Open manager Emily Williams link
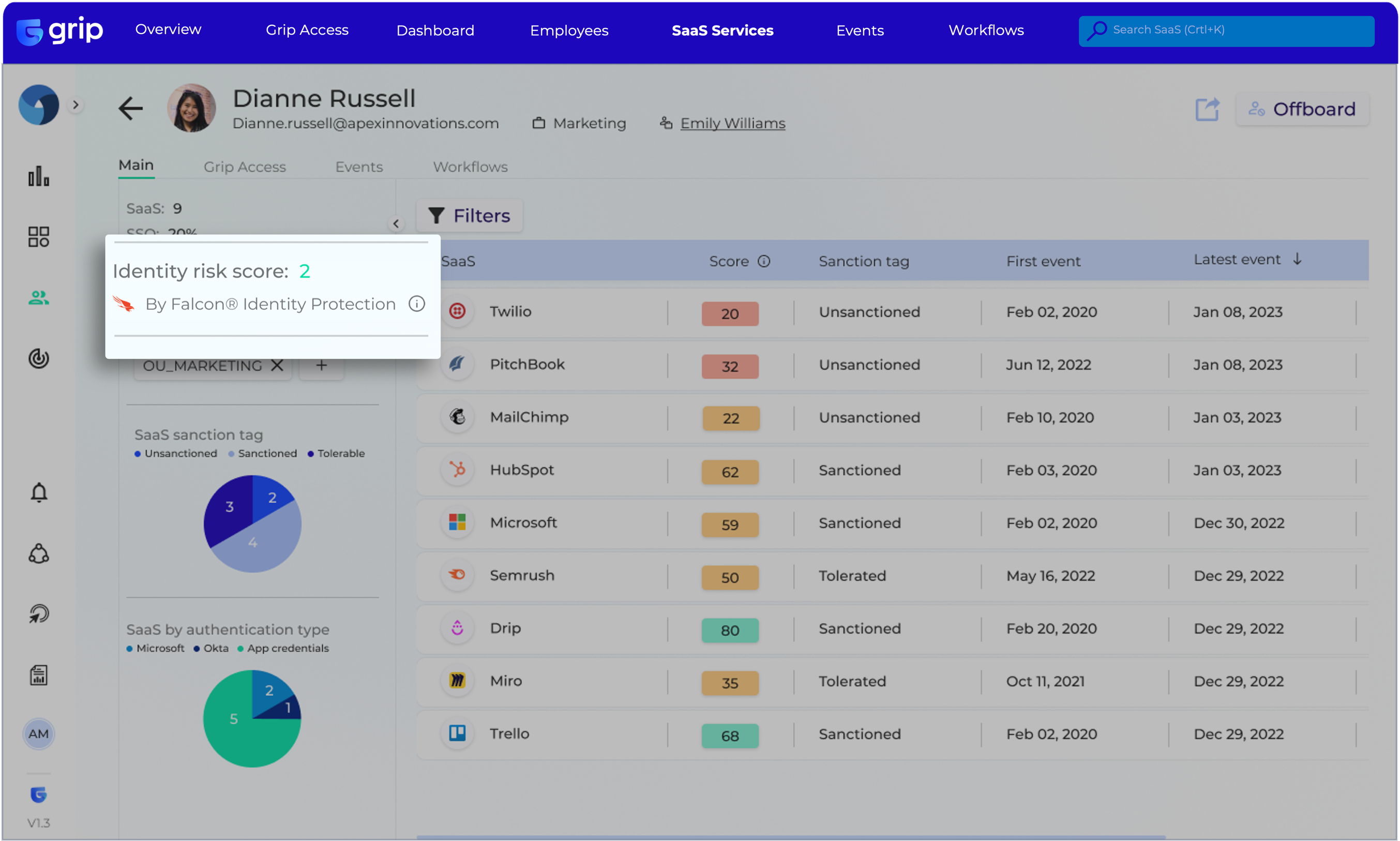Image resolution: width=1400 pixels, height=841 pixels. point(732,123)
